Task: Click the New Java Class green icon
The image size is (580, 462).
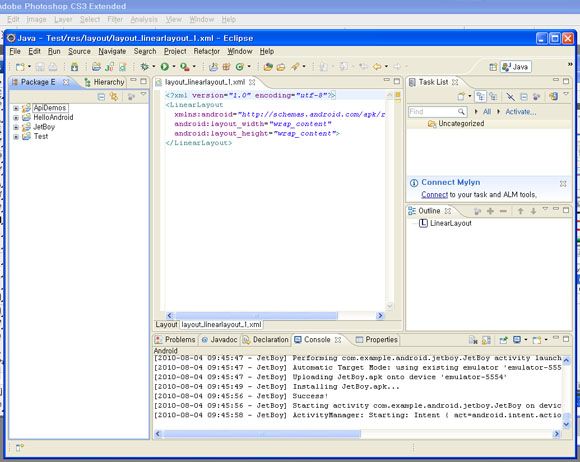Action: 239,67
